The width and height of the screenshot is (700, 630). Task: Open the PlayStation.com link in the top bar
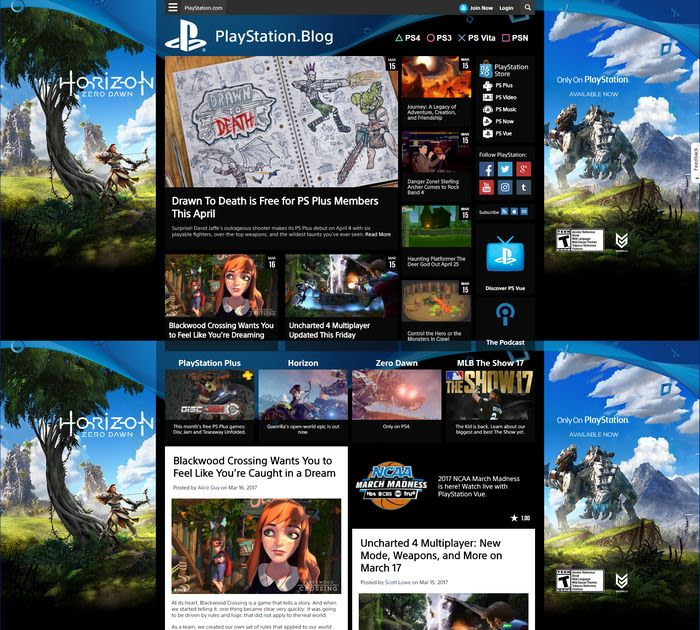click(203, 8)
